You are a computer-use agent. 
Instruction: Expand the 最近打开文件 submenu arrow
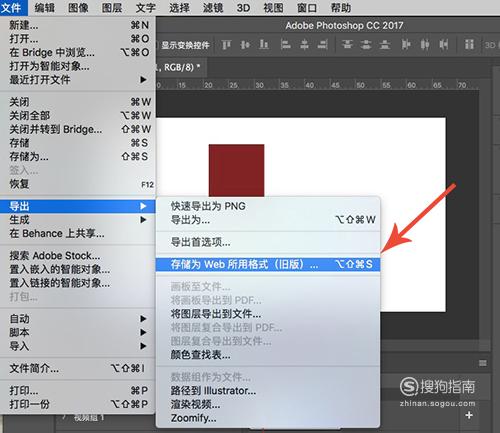coord(143,80)
